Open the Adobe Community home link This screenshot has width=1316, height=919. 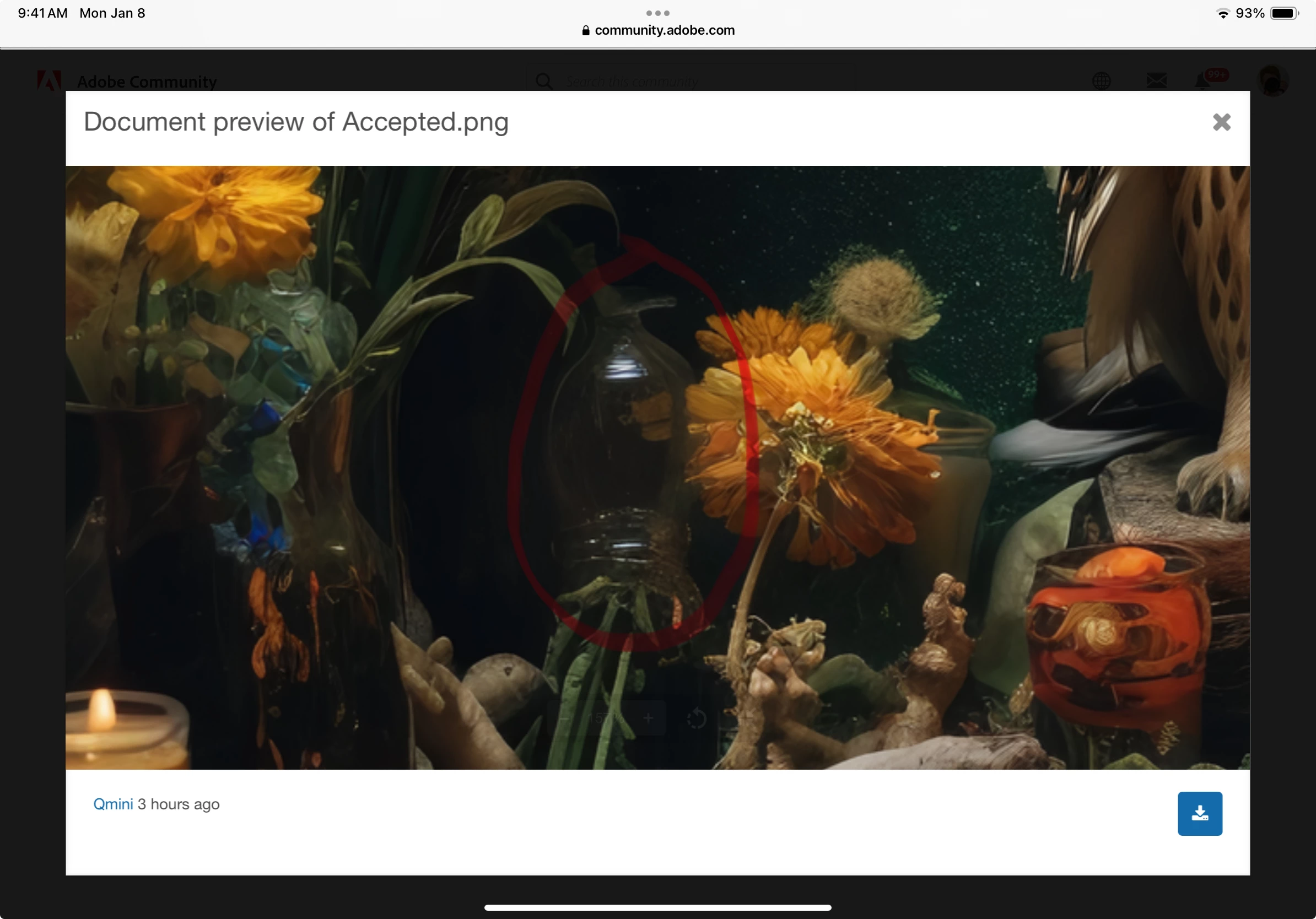(147, 82)
